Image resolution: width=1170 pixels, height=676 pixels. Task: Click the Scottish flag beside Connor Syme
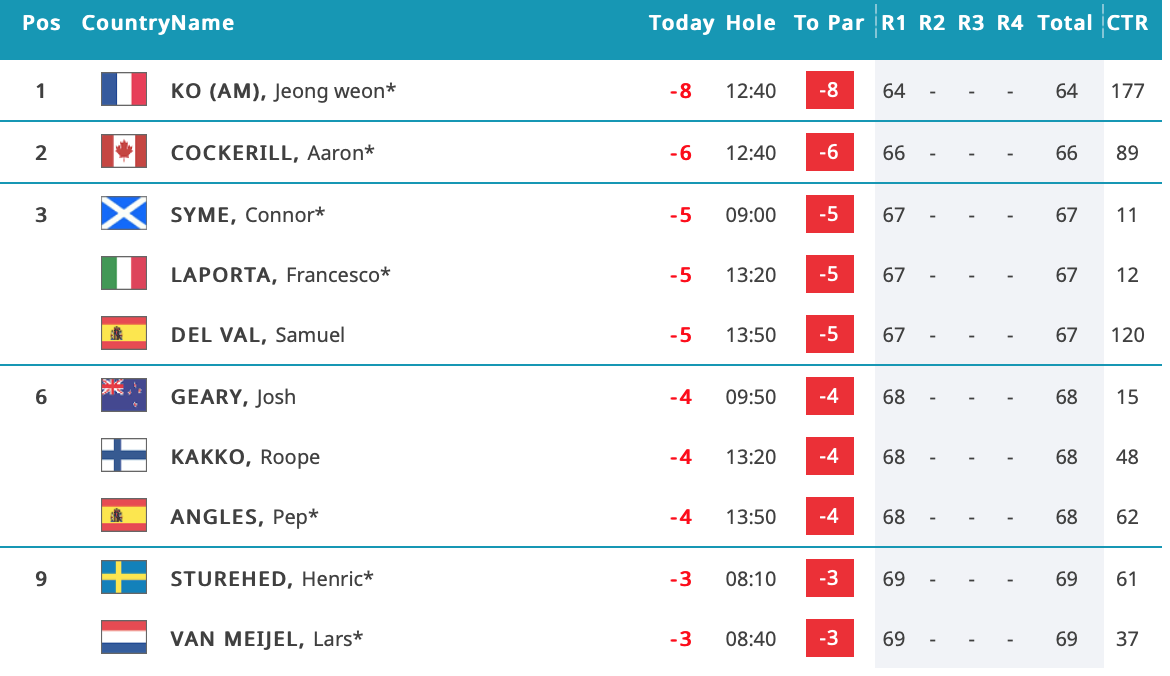pos(124,213)
